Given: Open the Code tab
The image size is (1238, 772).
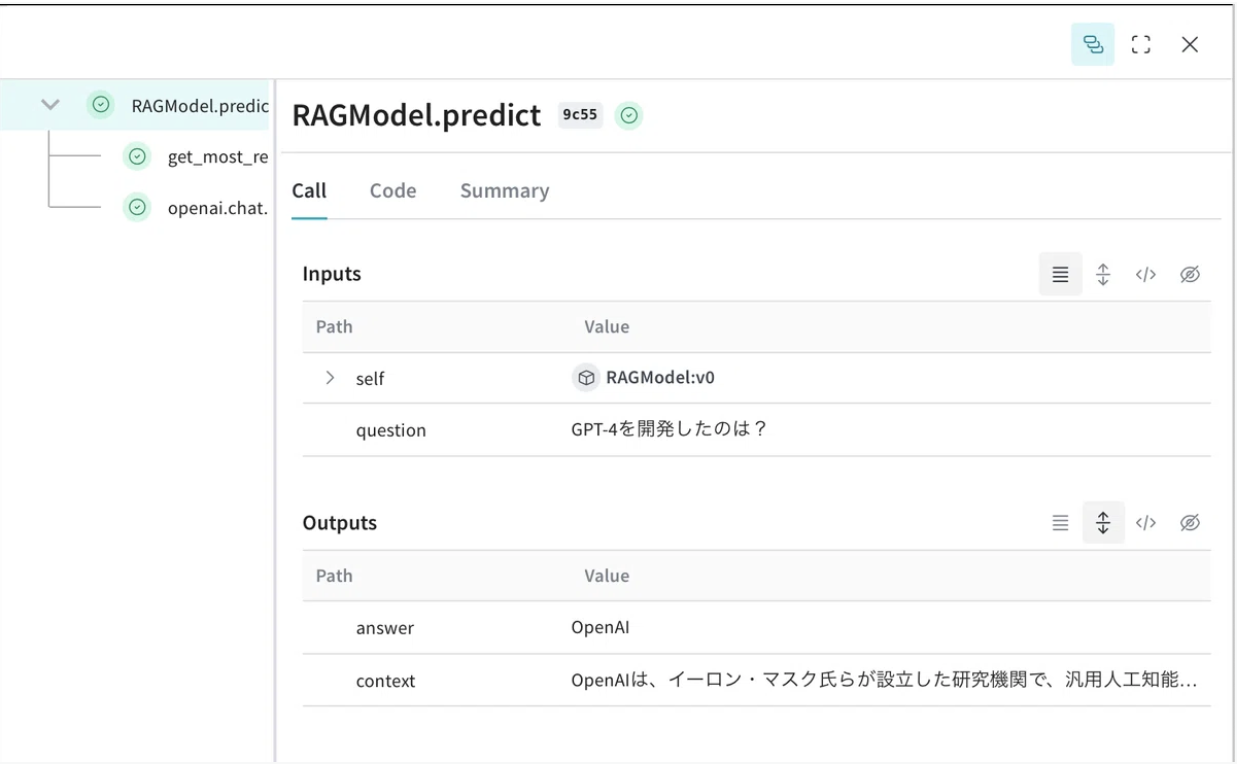Looking at the screenshot, I should (393, 191).
